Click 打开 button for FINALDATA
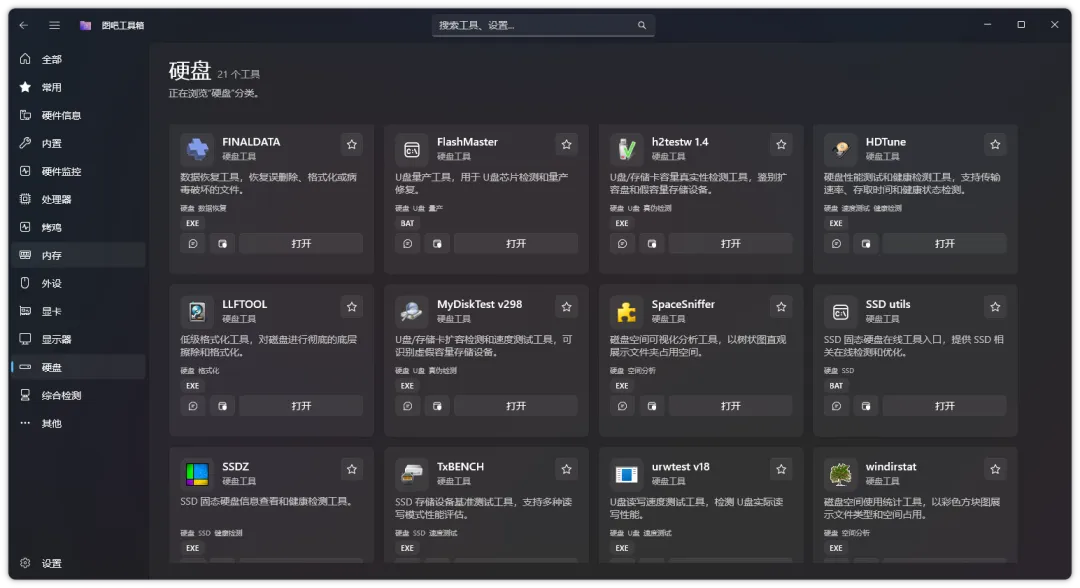Image resolution: width=1080 pixels, height=588 pixels. [301, 244]
